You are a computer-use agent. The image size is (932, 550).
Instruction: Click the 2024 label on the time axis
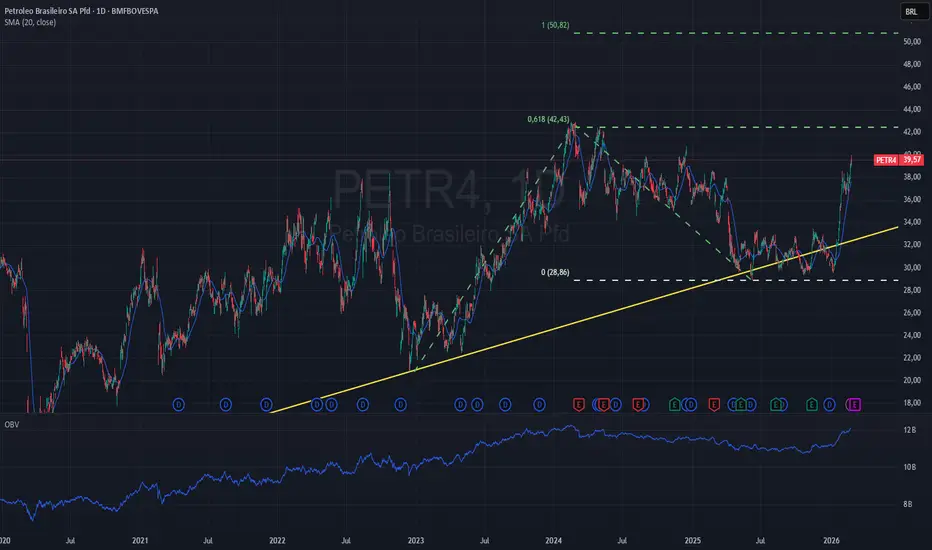(553, 540)
